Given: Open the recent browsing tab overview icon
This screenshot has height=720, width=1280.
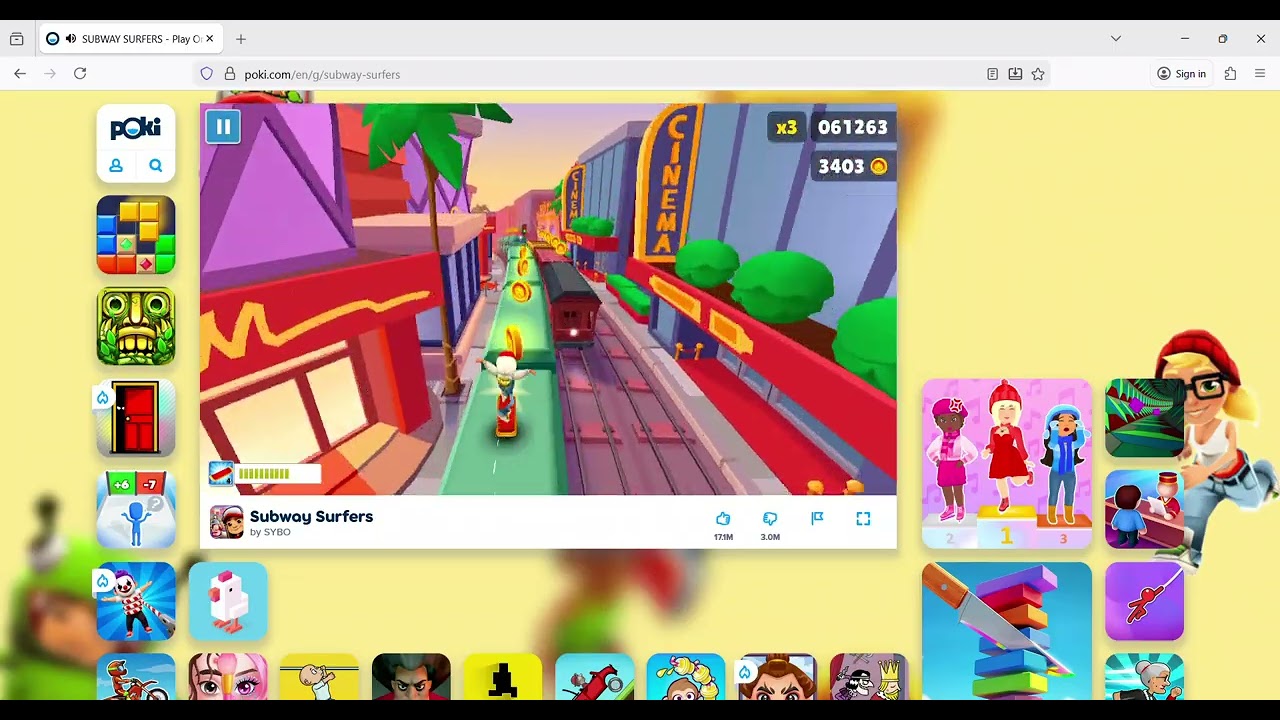Looking at the screenshot, I should click(x=17, y=39).
